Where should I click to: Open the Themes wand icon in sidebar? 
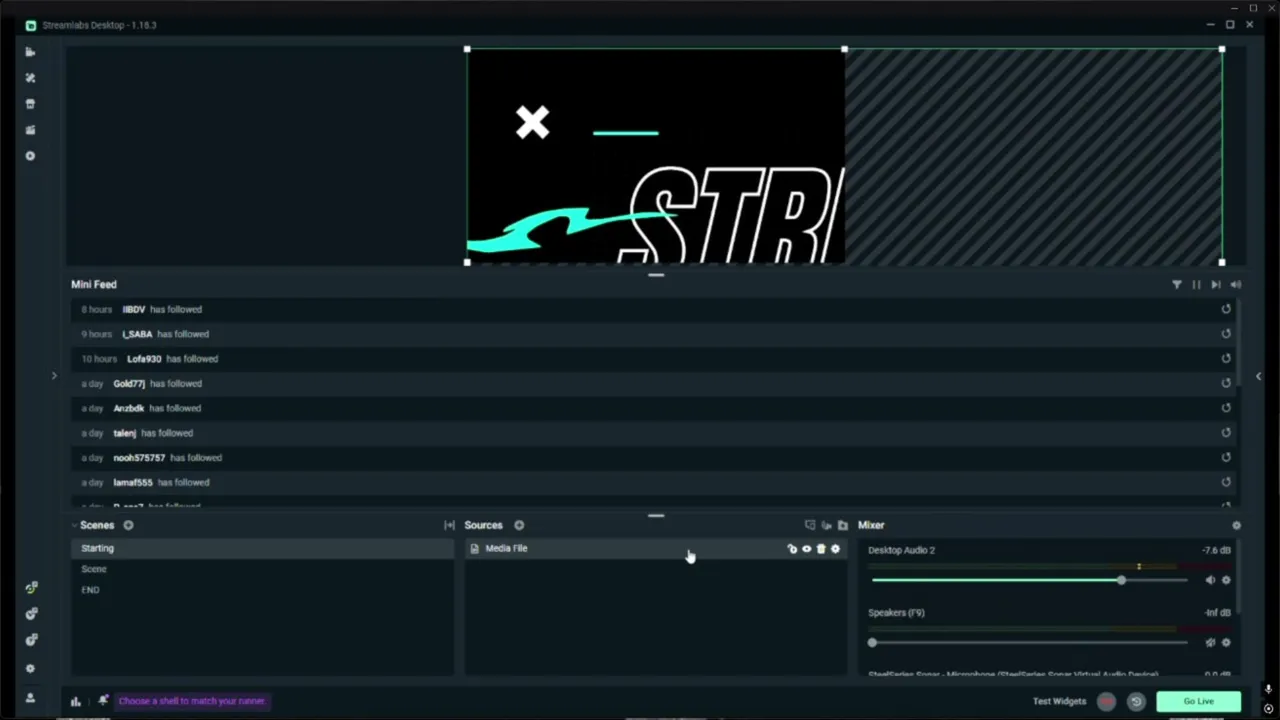point(30,78)
